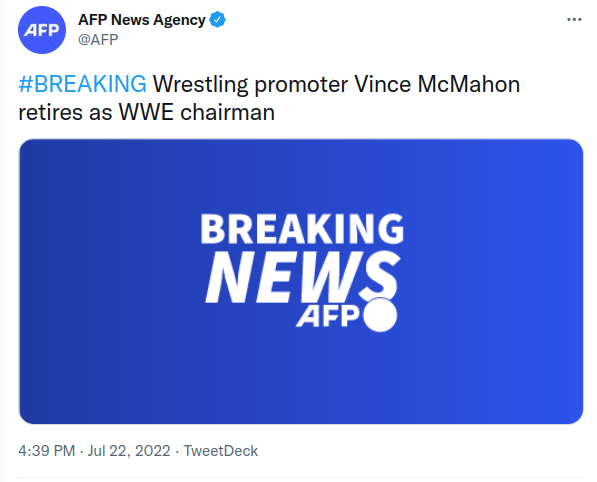
Task: Click the blue verified badge checkmark
Action: pos(218,19)
